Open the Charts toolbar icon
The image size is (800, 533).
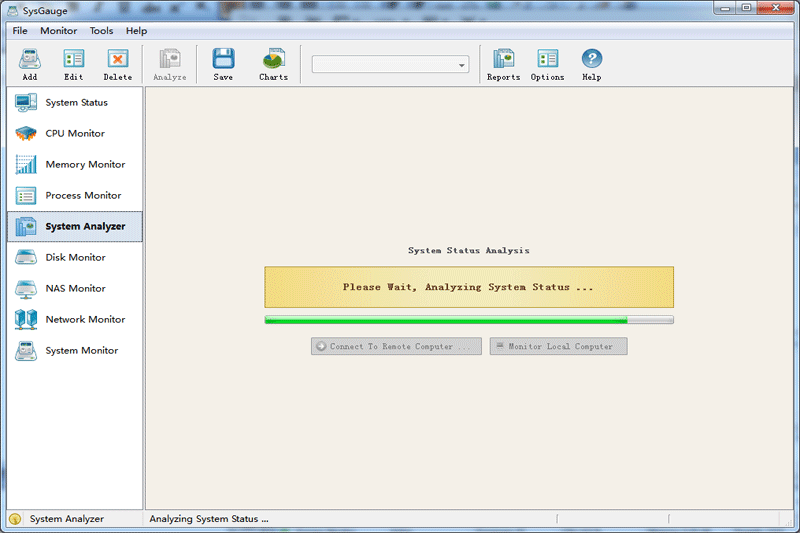[273, 64]
